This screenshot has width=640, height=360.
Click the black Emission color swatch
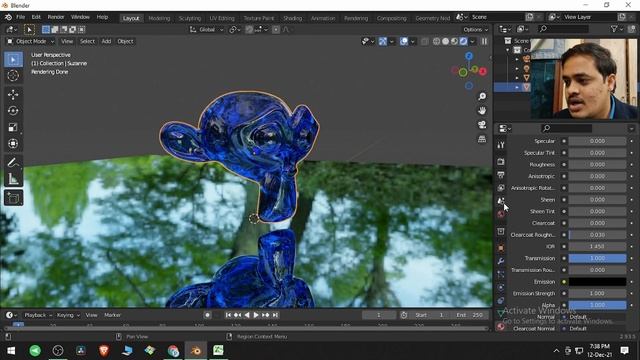click(597, 282)
